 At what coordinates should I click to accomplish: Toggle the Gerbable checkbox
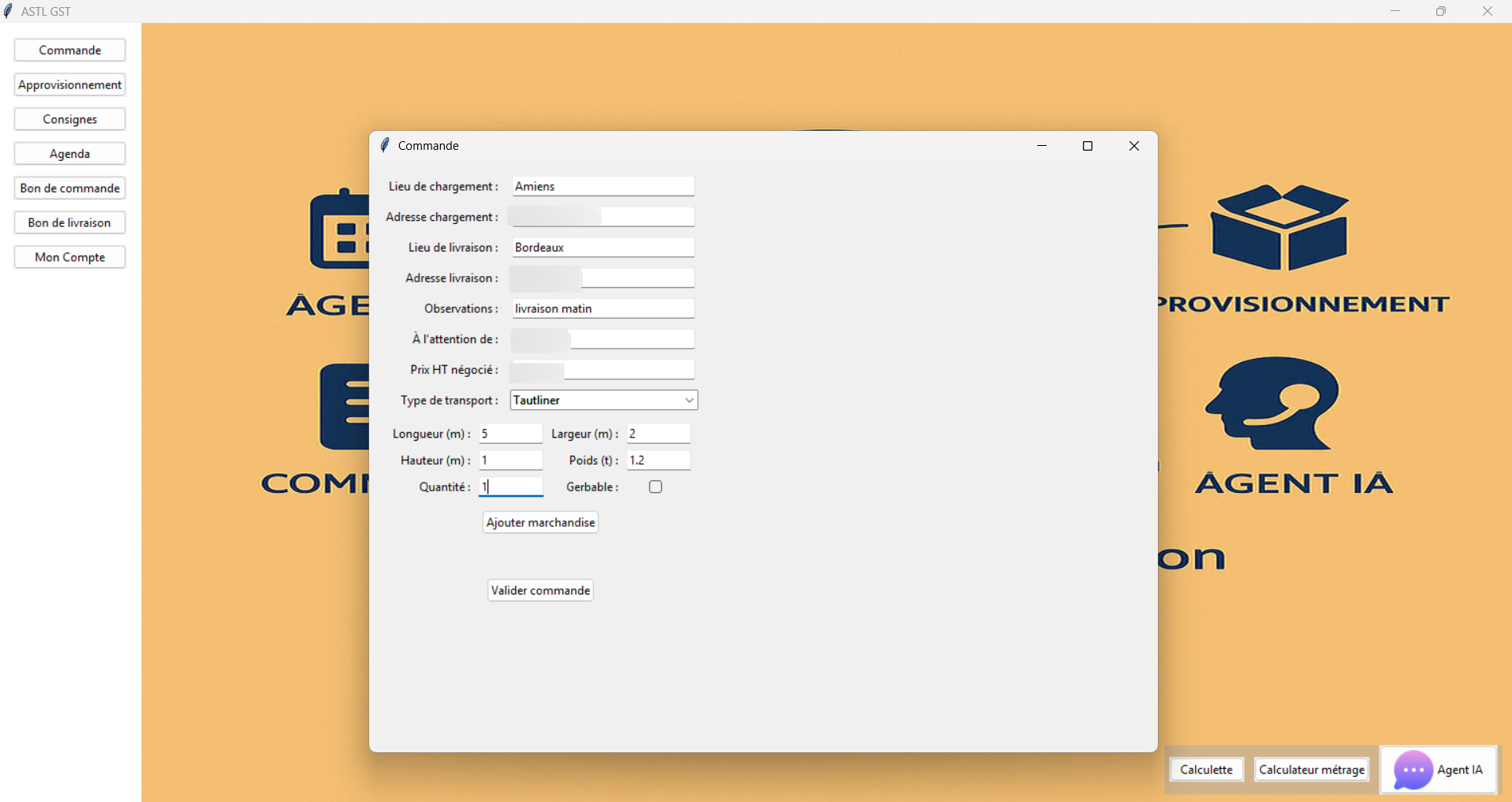click(x=655, y=487)
